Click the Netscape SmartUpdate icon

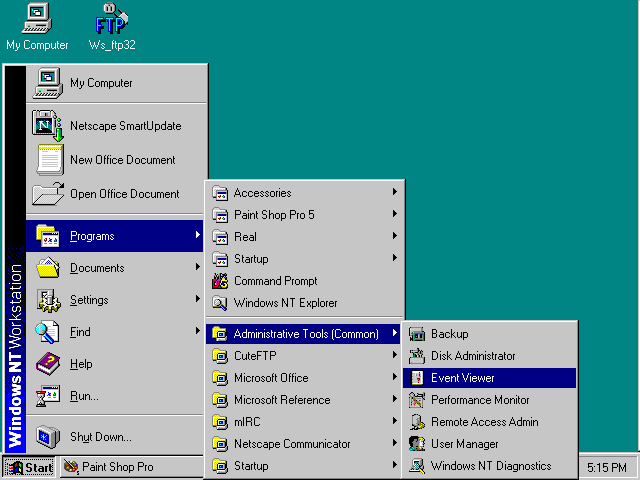coord(48,125)
